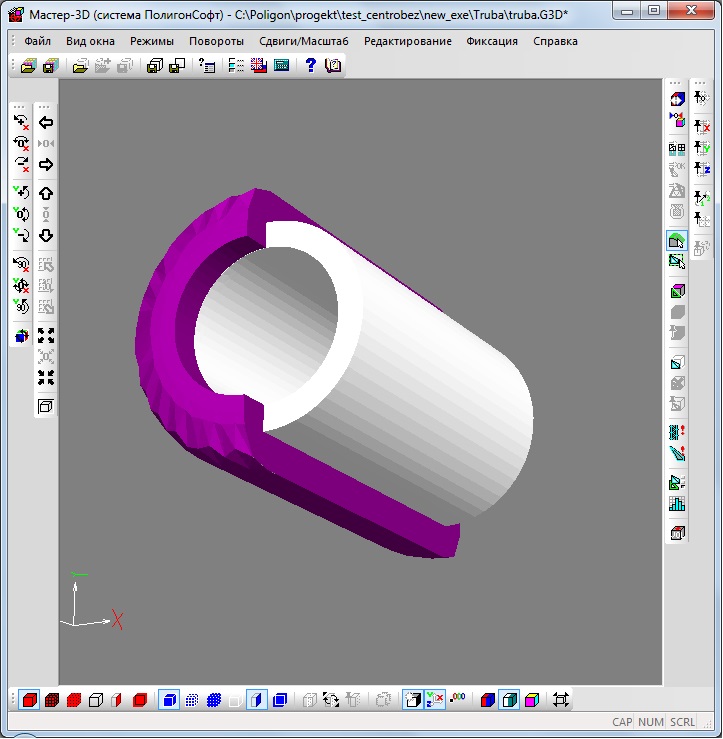Toggle the red solid cube display mode
Viewport: 723px width, 739px height.
(x=30, y=700)
